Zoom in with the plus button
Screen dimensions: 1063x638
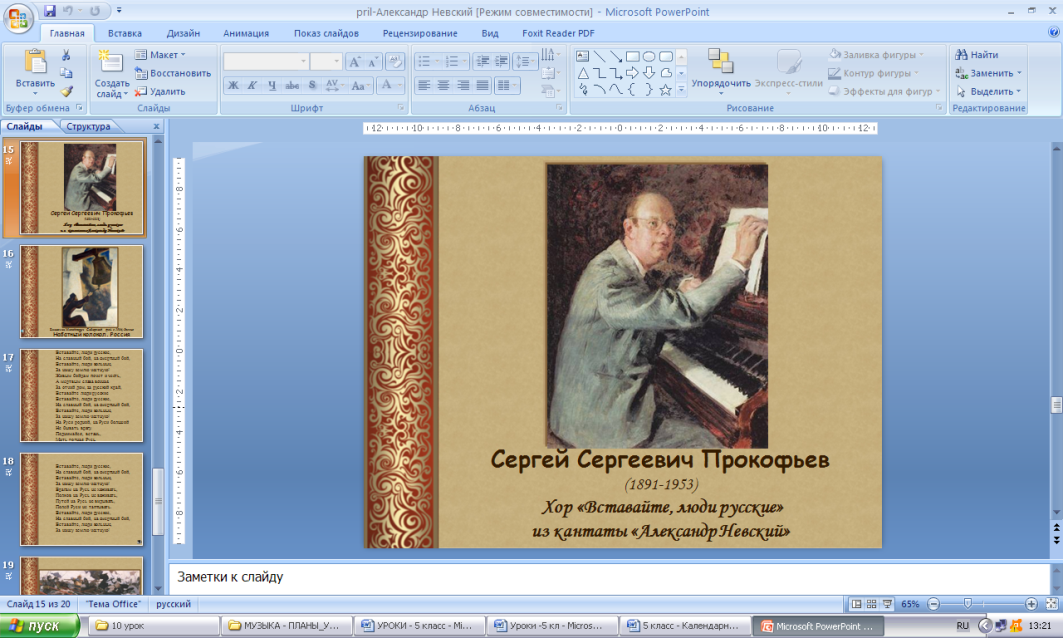click(x=1031, y=604)
